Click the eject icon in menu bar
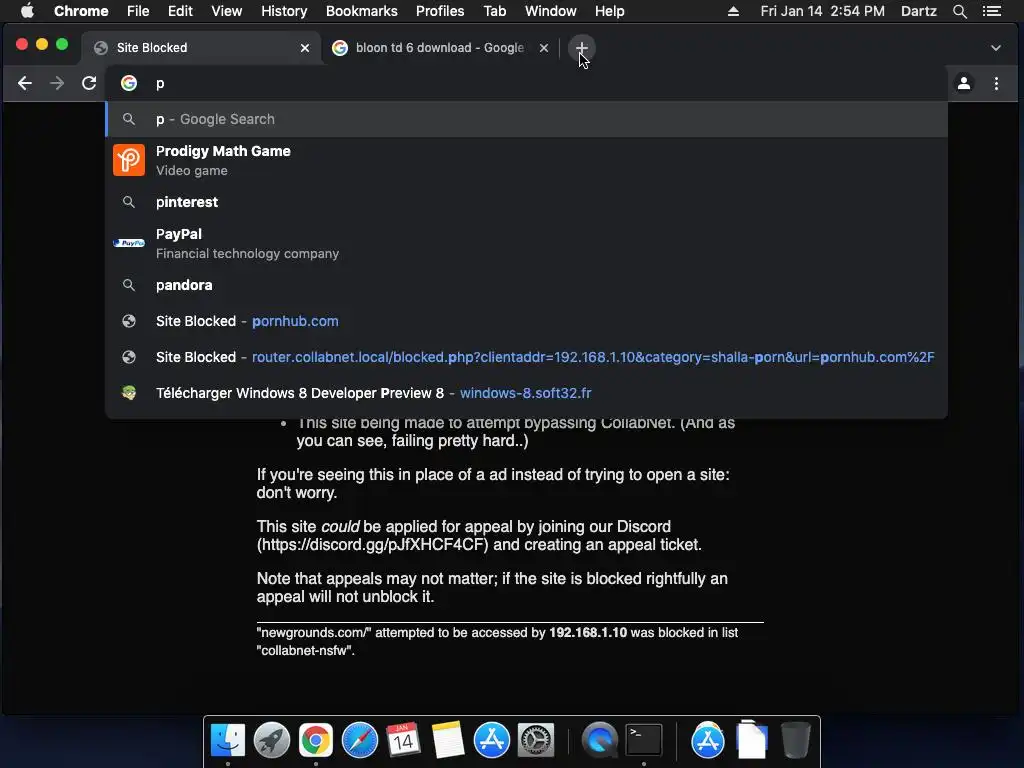 click(733, 11)
